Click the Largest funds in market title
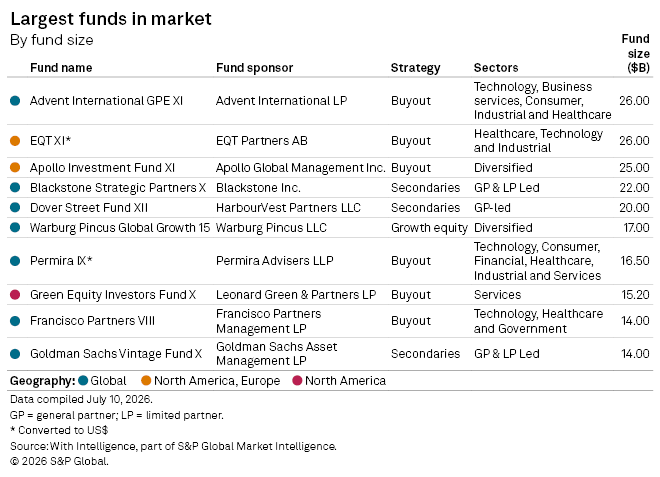The image size is (660, 477). [x=111, y=19]
